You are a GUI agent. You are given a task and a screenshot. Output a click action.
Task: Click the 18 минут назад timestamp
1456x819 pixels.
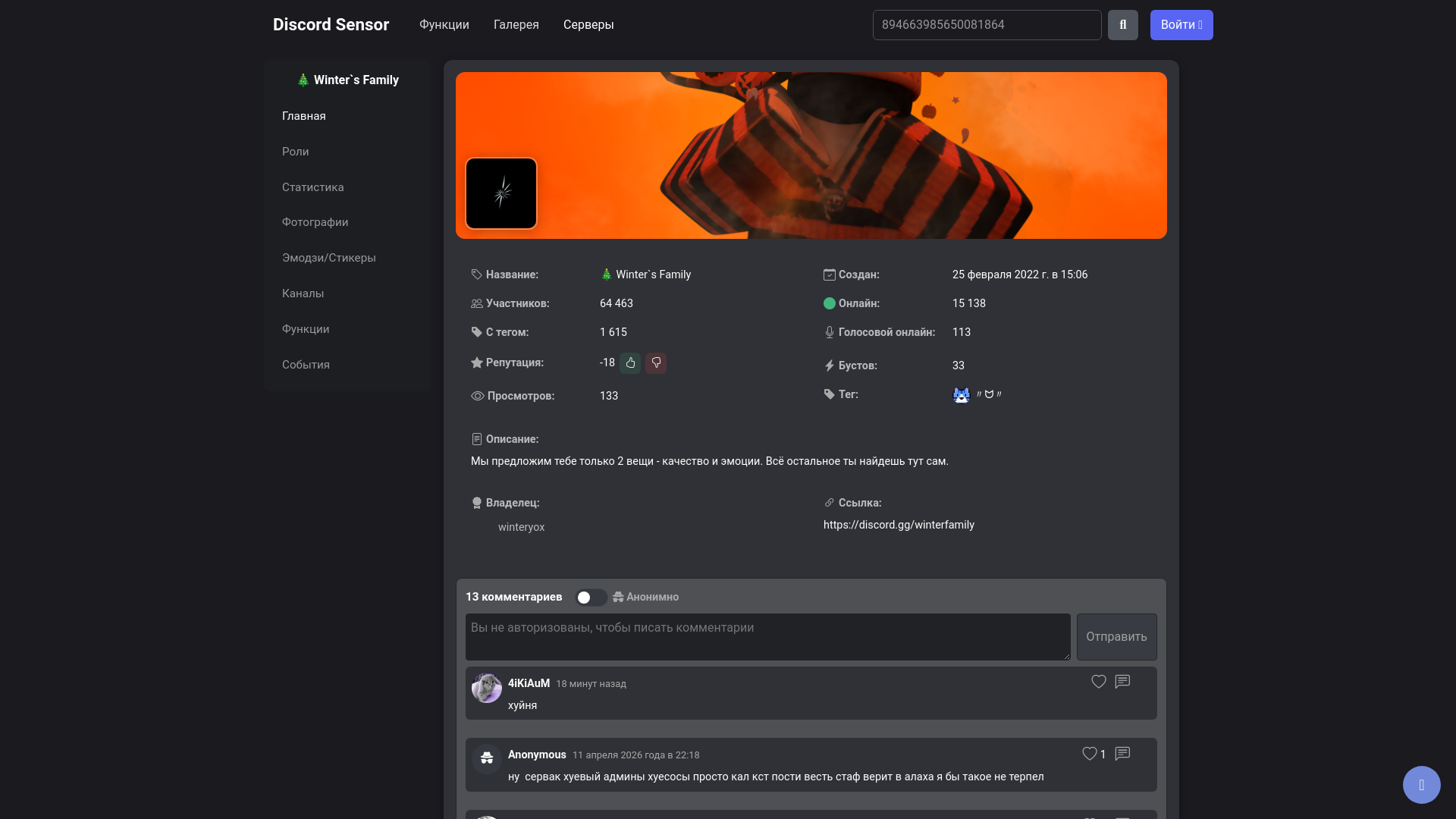pyautogui.click(x=591, y=684)
